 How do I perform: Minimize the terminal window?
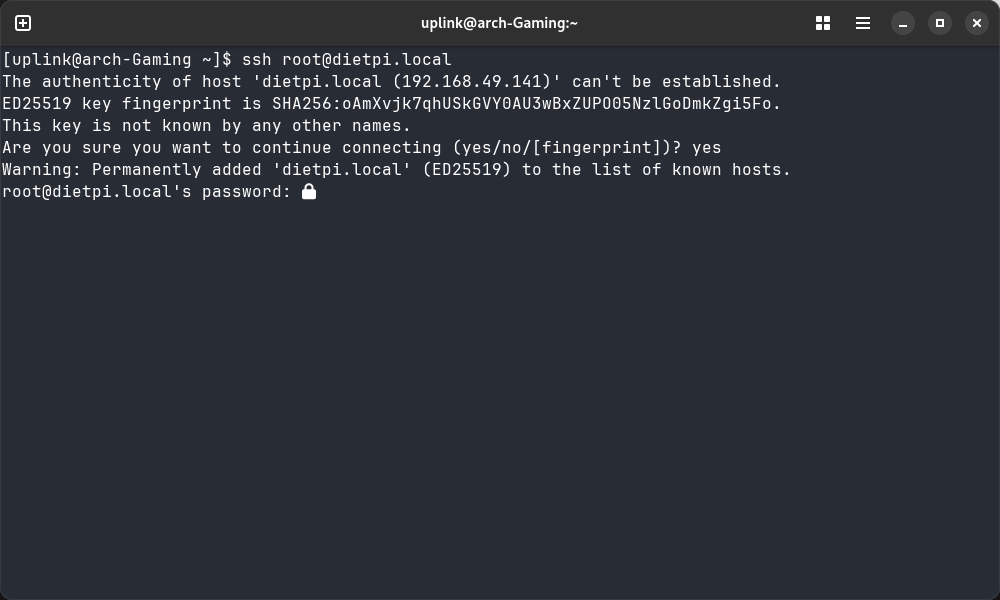click(903, 23)
